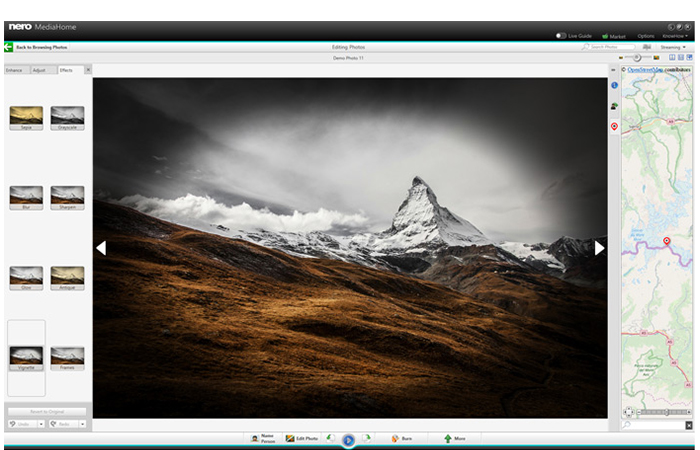Start slideshow with blue play button
The height and width of the screenshot is (450, 700).
(348, 441)
